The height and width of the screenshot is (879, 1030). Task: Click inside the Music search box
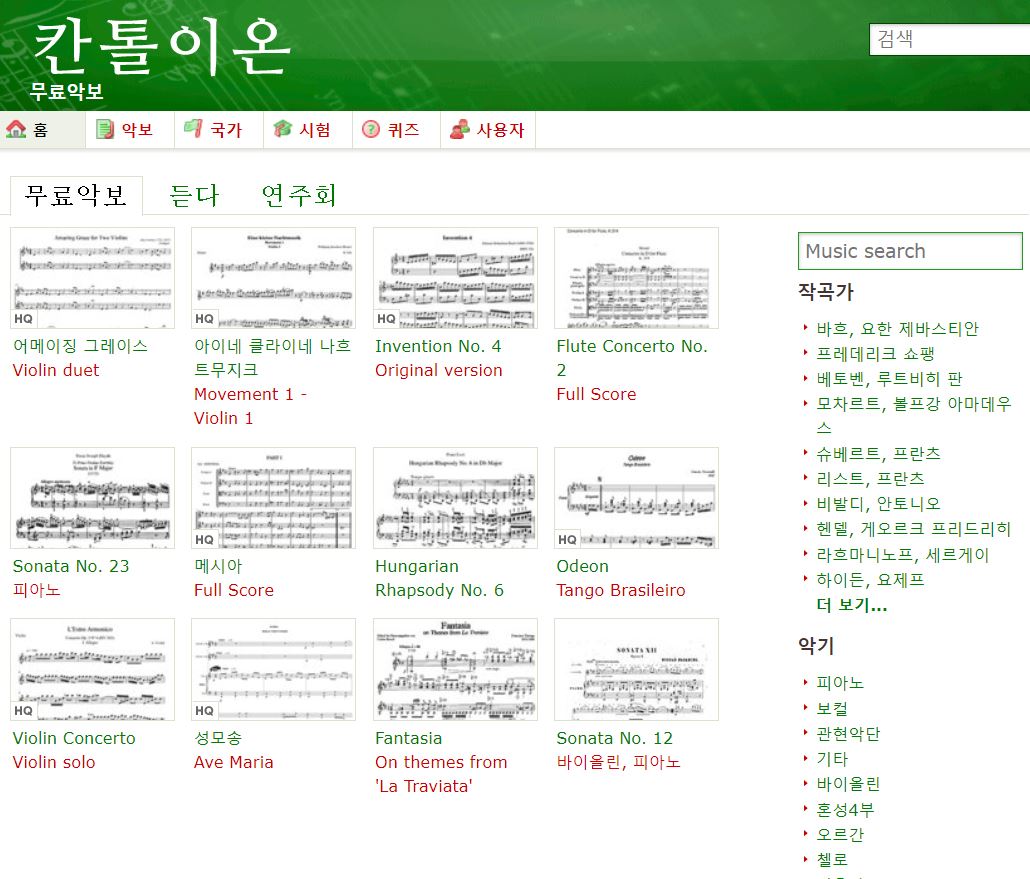point(909,250)
